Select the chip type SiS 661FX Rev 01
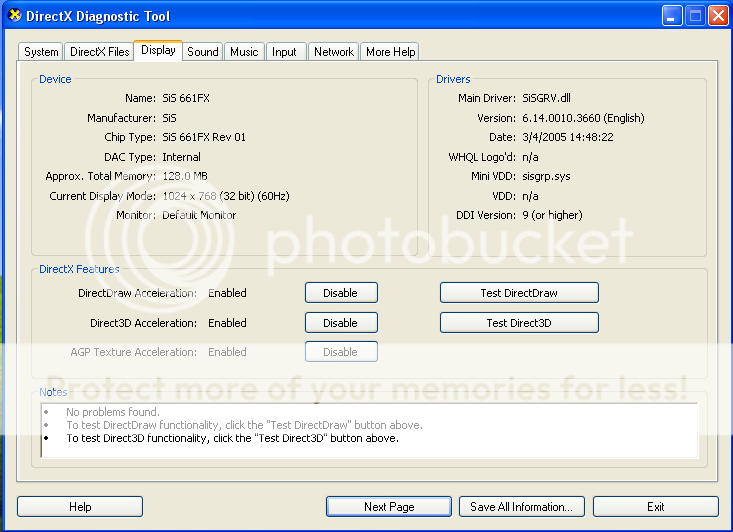 pyautogui.click(x=204, y=137)
